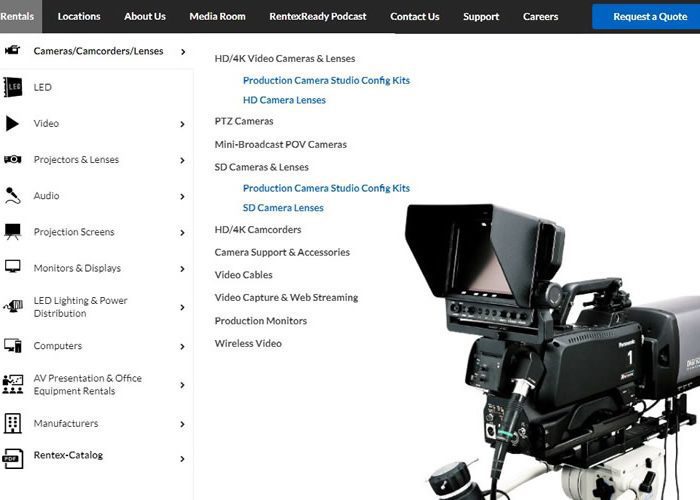Select the Manufacturers category label
Viewport: 700px width, 500px height.
[66, 423]
